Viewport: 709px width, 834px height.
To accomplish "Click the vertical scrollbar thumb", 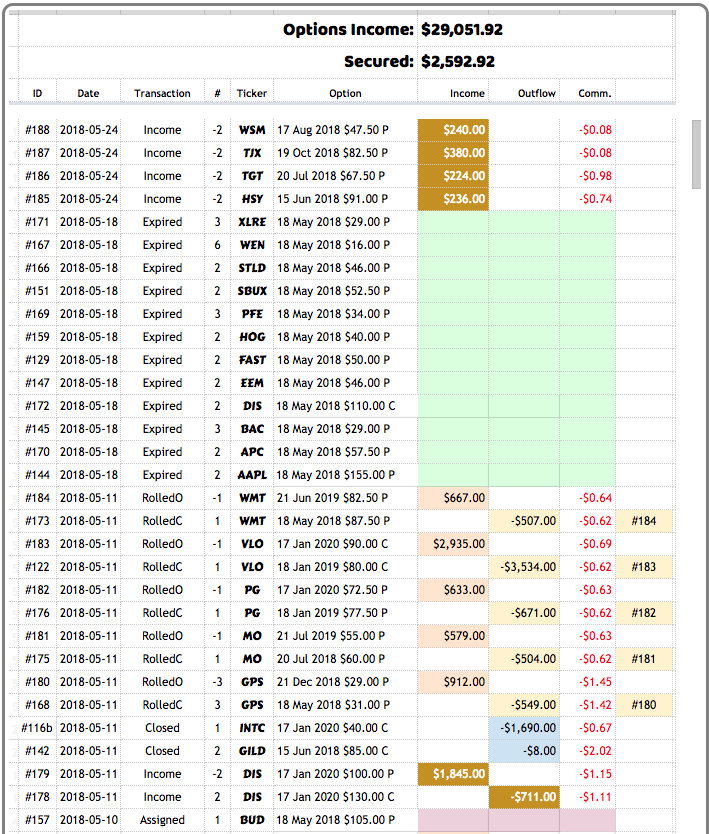I will (696, 154).
